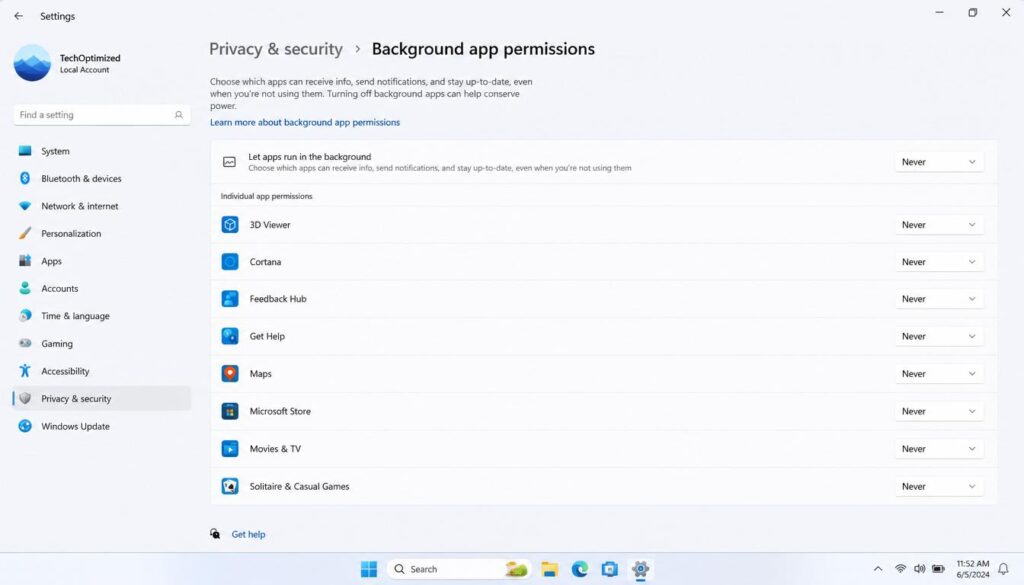The width and height of the screenshot is (1024, 585).
Task: Click the Find a setting search field
Action: 101,115
